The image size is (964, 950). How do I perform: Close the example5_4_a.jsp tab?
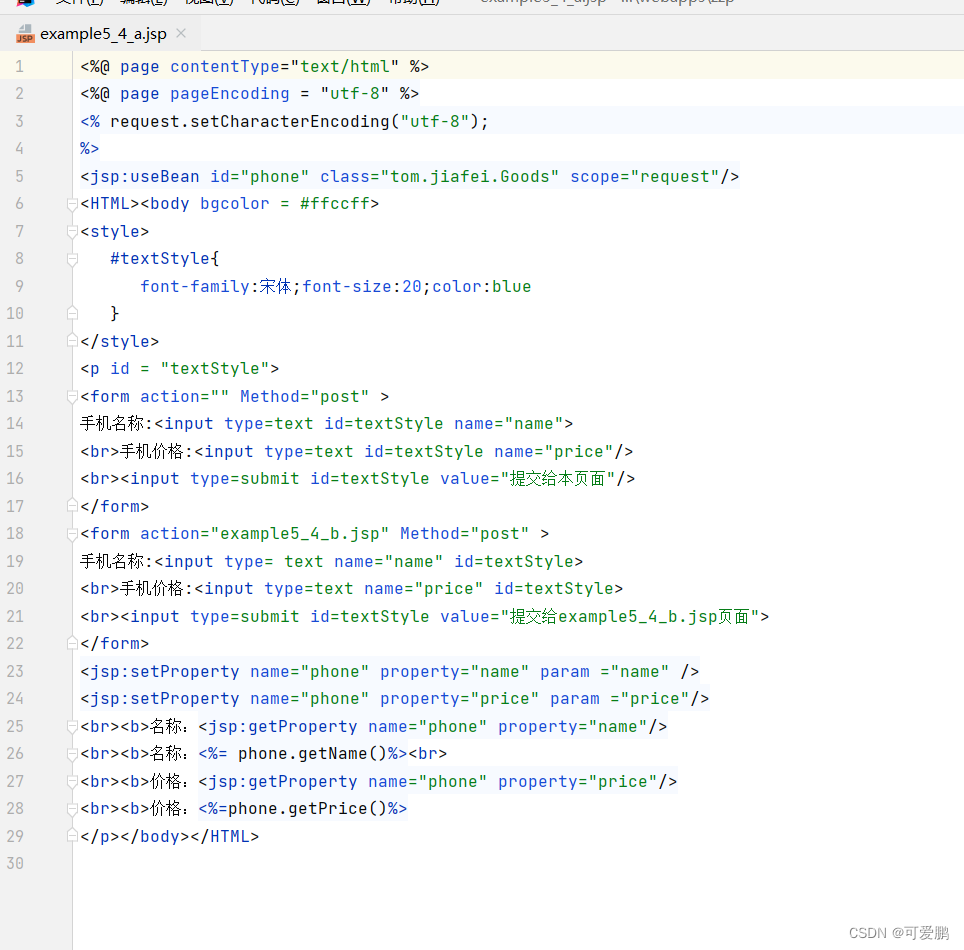(x=181, y=33)
